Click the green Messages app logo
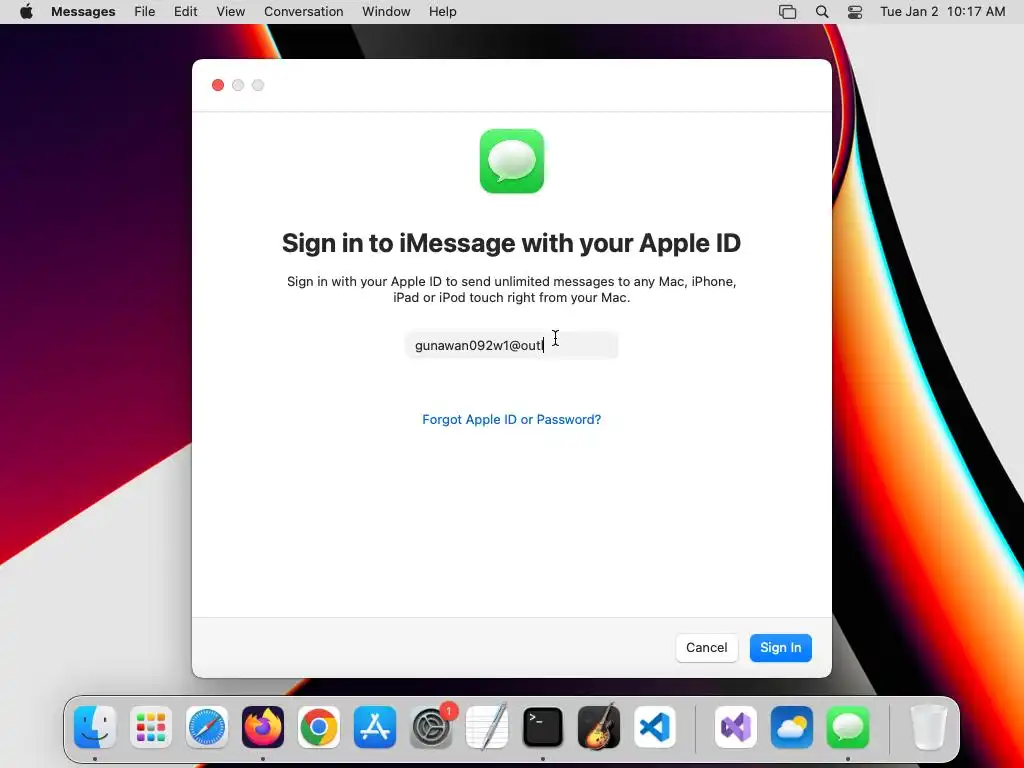The height and width of the screenshot is (768, 1024). [x=511, y=161]
